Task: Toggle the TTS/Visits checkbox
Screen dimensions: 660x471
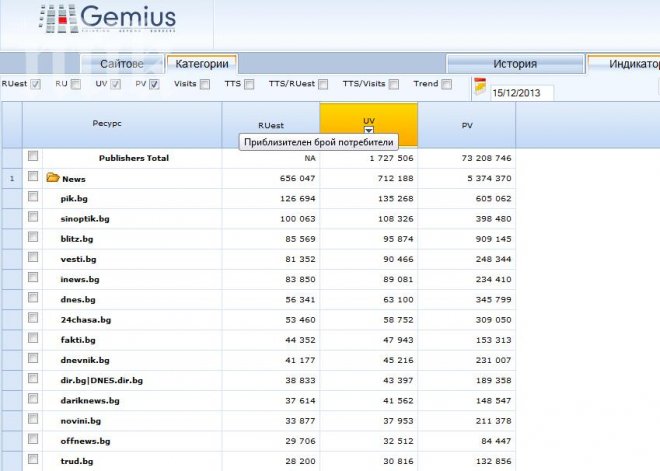Action: click(394, 85)
